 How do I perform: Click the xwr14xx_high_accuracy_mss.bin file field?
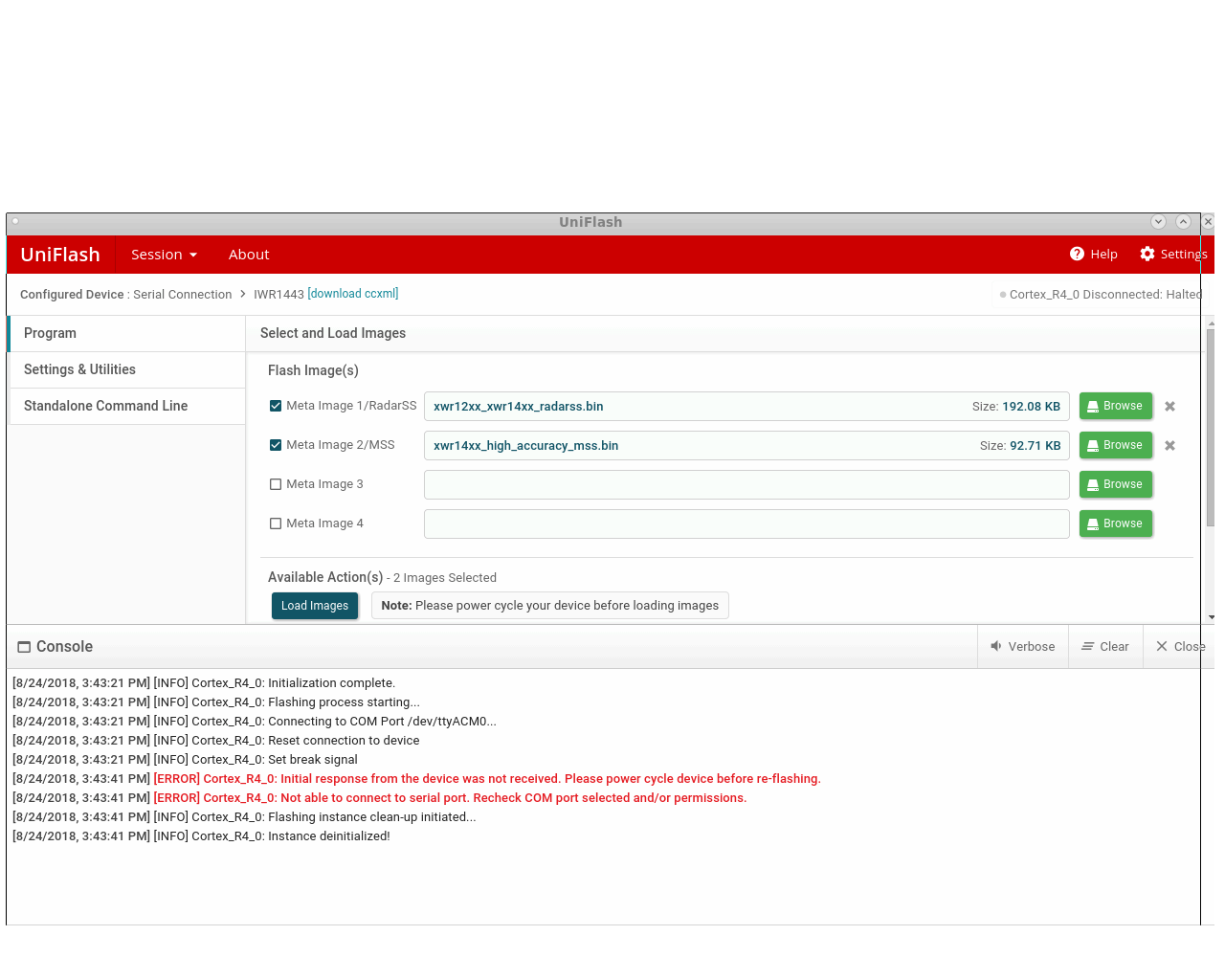pyautogui.click(x=746, y=445)
